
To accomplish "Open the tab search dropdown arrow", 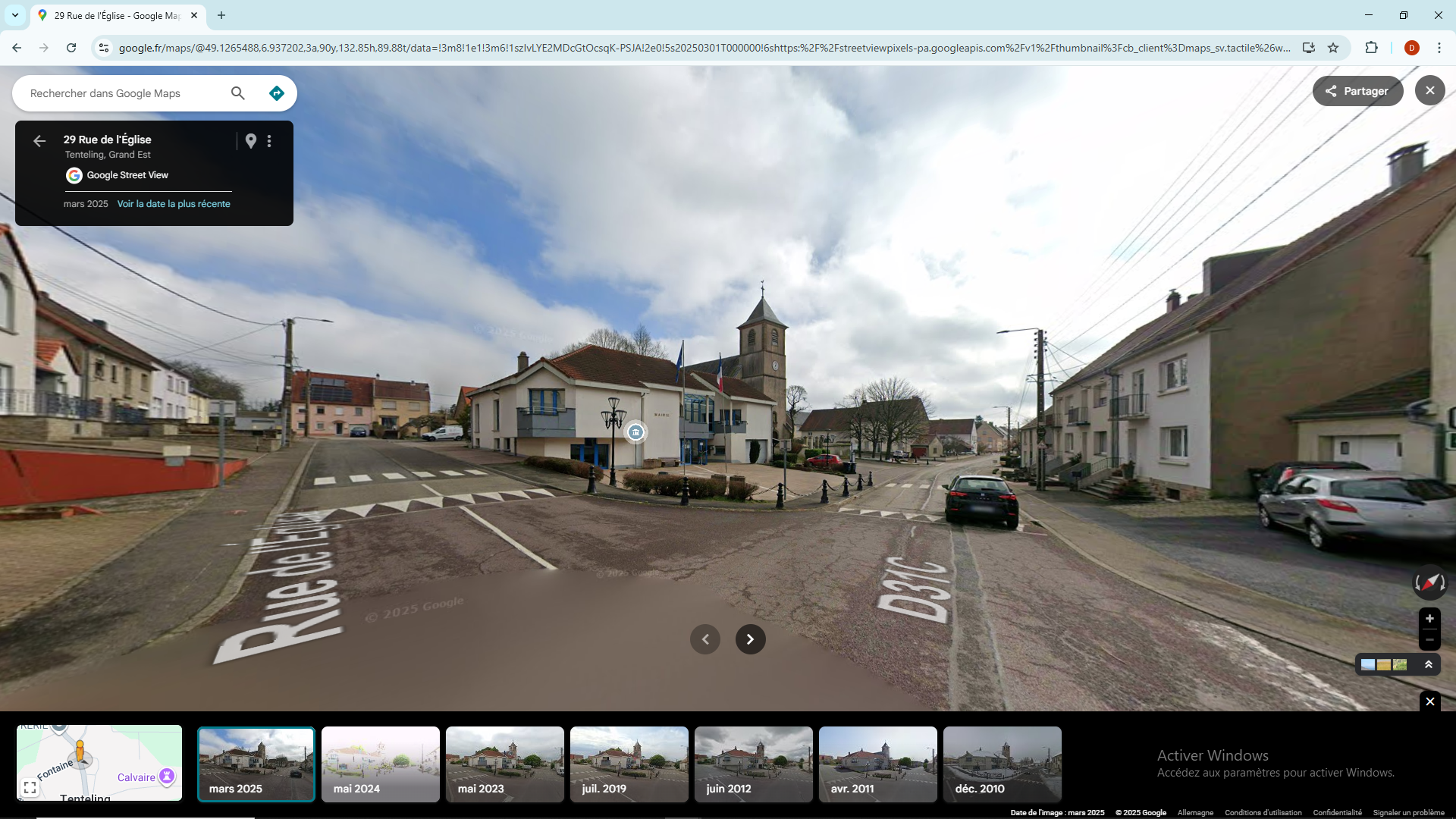I will point(15,15).
